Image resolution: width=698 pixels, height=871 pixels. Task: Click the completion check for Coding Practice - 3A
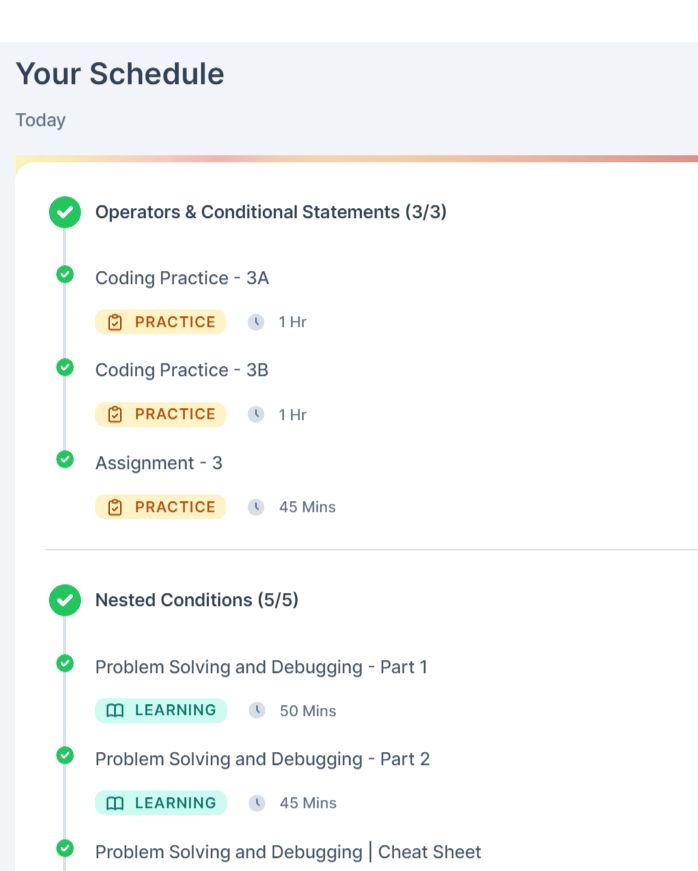click(65, 274)
